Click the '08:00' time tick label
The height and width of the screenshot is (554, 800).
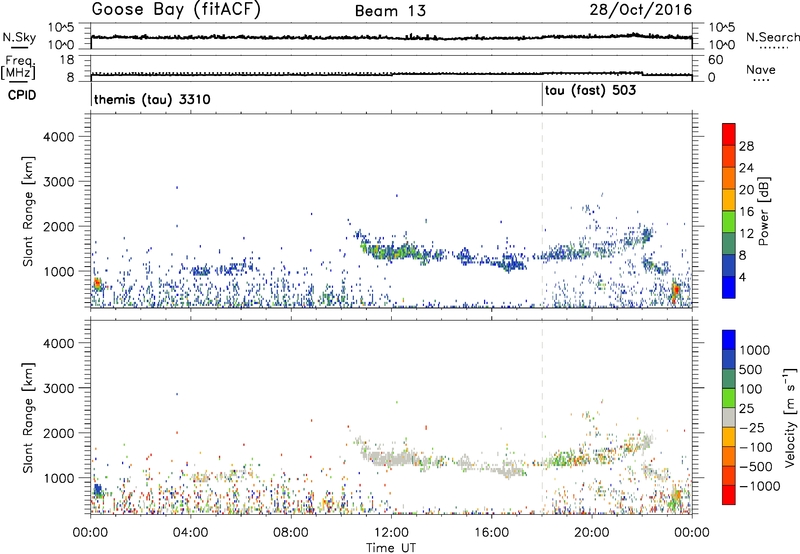291,533
